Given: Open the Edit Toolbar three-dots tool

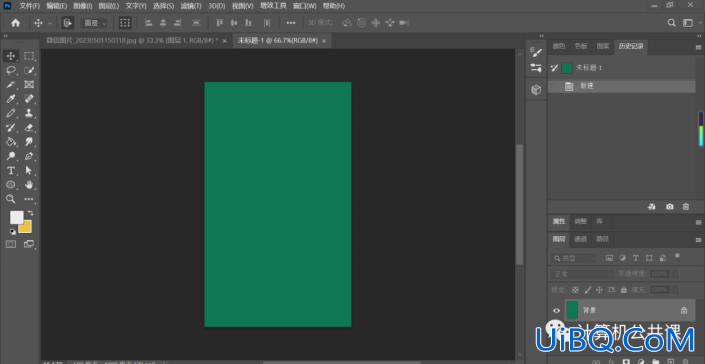Looking at the screenshot, I should 29,199.
